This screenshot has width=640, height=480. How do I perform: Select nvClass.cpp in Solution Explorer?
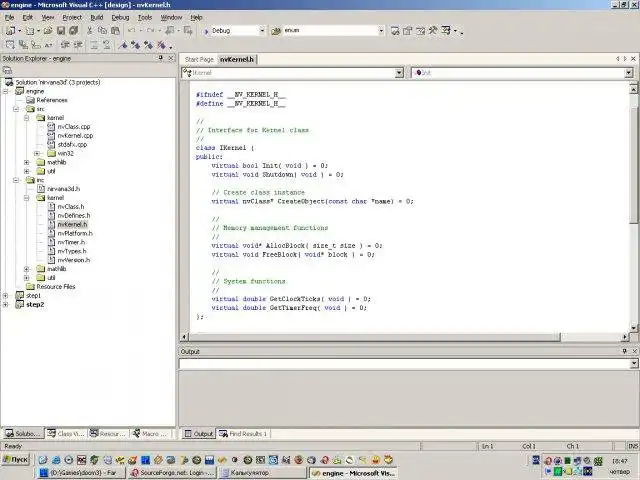pos(73,127)
